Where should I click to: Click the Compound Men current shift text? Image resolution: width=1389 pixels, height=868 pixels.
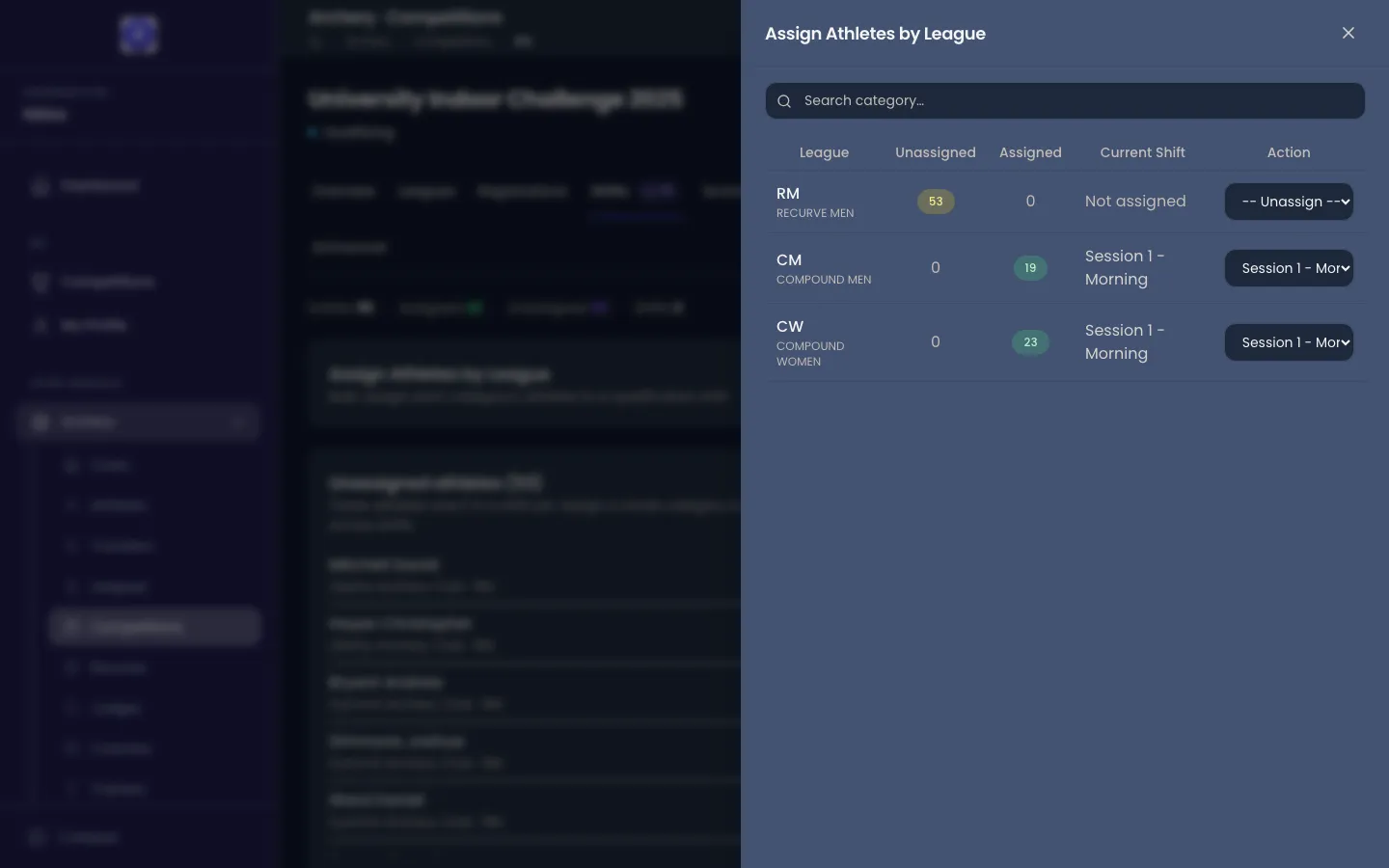[1125, 268]
